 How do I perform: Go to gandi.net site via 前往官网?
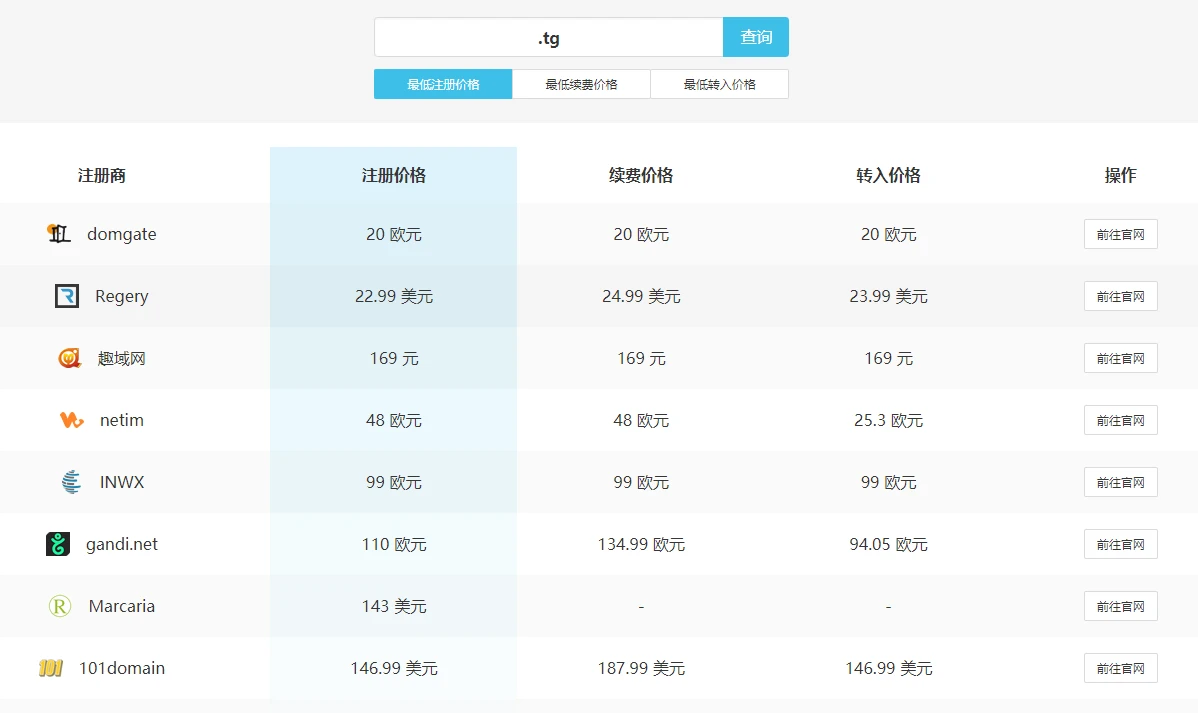click(1120, 544)
